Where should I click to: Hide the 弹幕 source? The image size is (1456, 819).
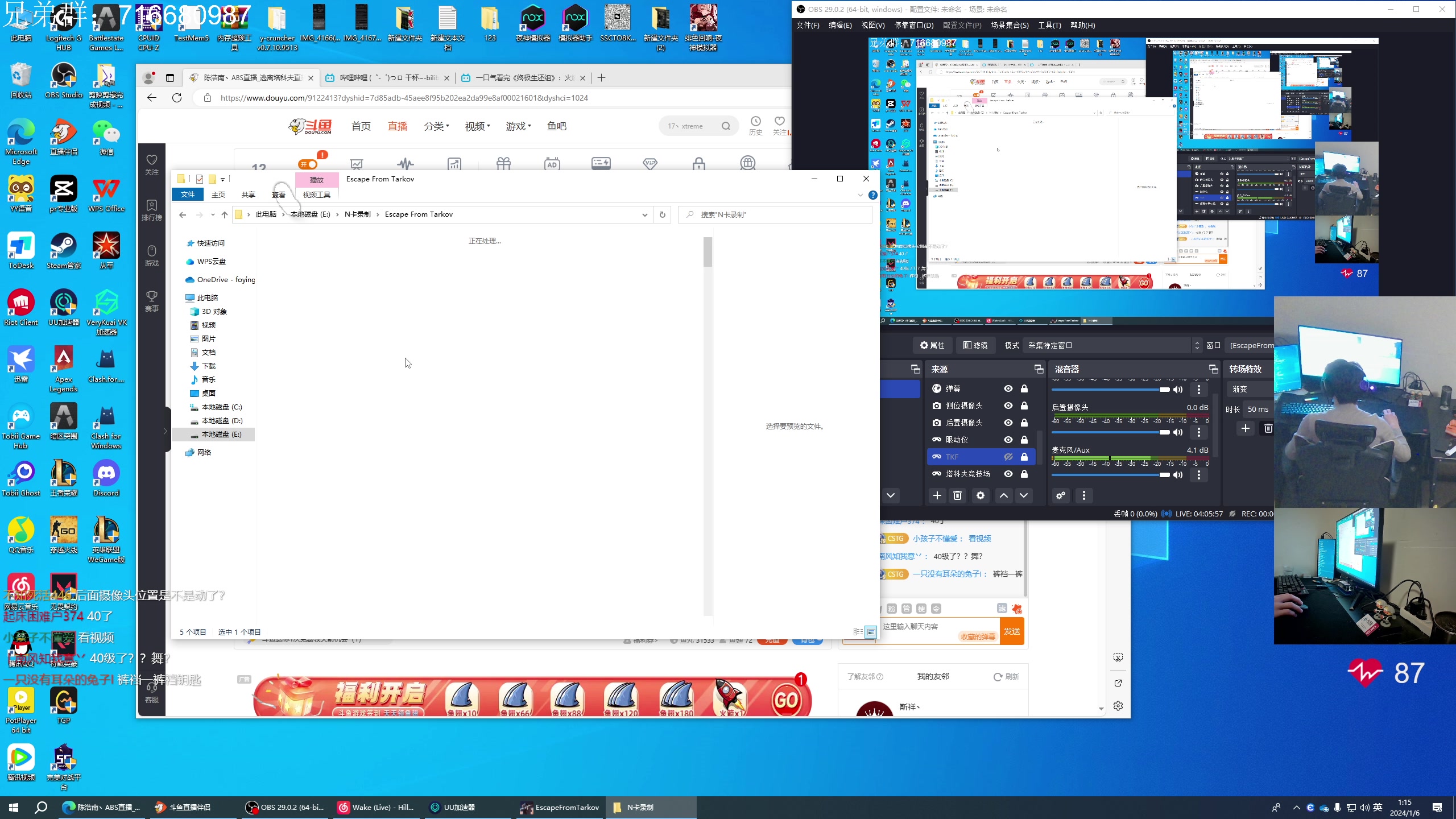point(1008,388)
